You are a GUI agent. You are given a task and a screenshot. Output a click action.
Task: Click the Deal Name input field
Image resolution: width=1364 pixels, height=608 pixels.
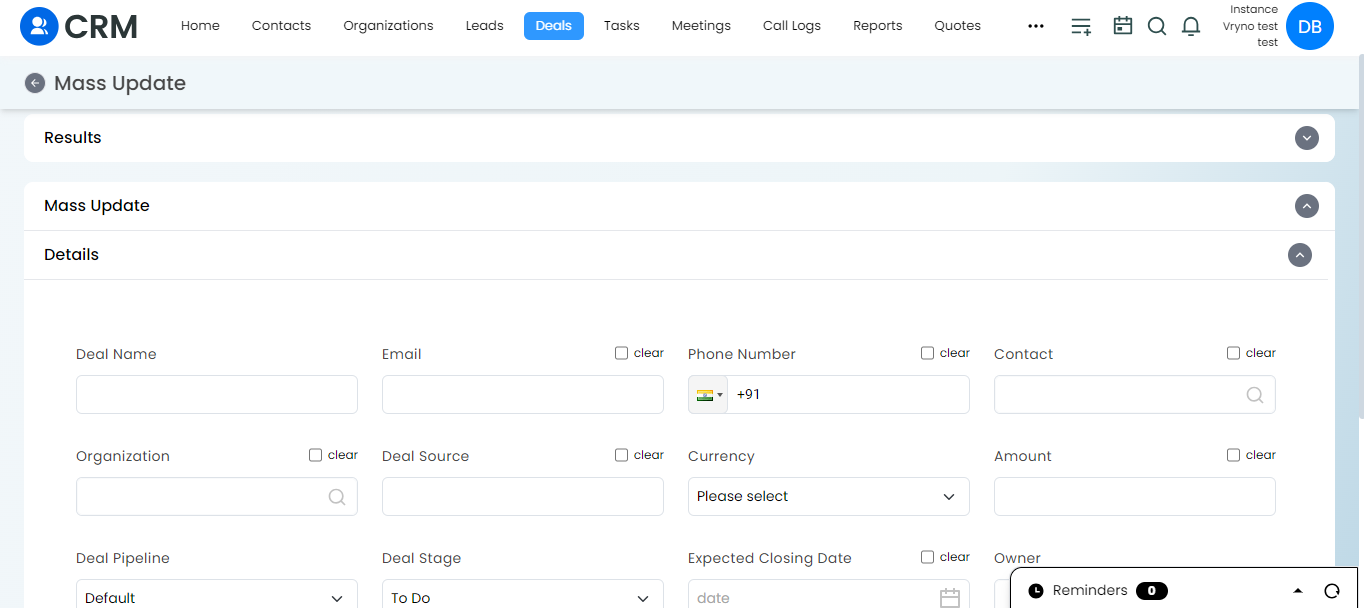point(217,395)
